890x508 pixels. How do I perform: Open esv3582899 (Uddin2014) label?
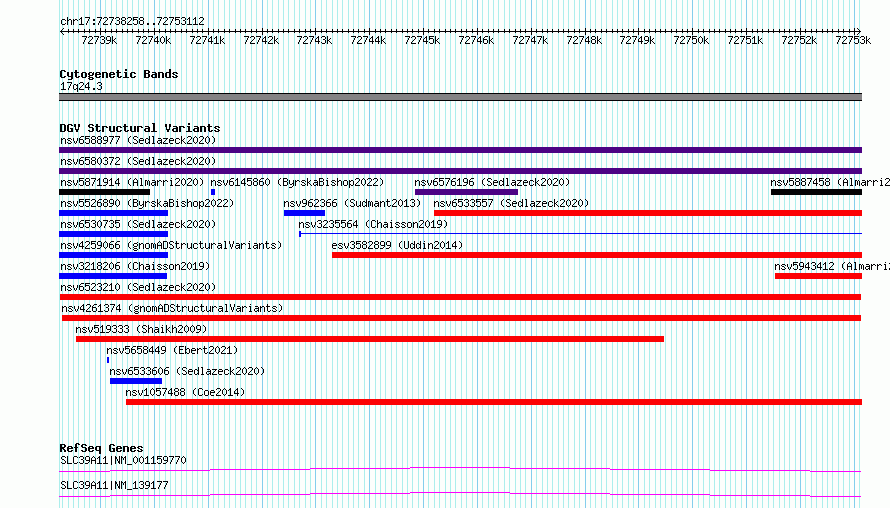coord(397,245)
